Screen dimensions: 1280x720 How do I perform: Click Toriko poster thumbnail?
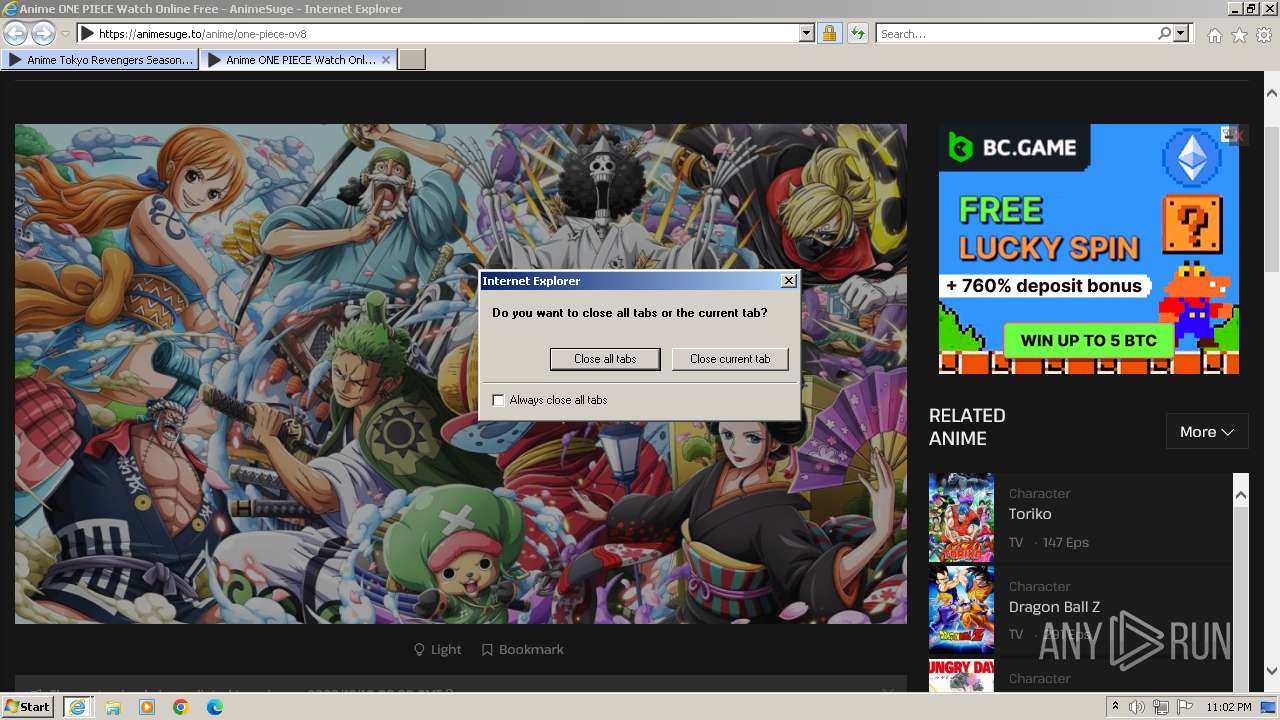click(x=961, y=517)
